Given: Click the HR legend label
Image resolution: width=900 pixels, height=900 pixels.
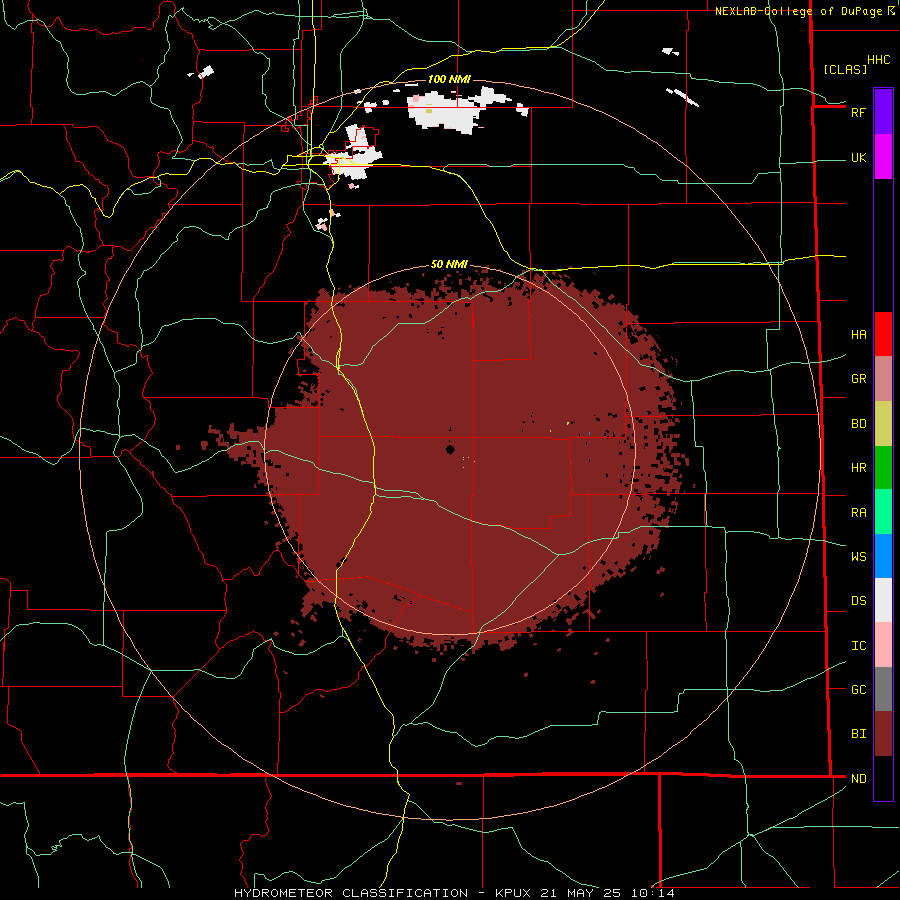Looking at the screenshot, I should pos(858,468).
